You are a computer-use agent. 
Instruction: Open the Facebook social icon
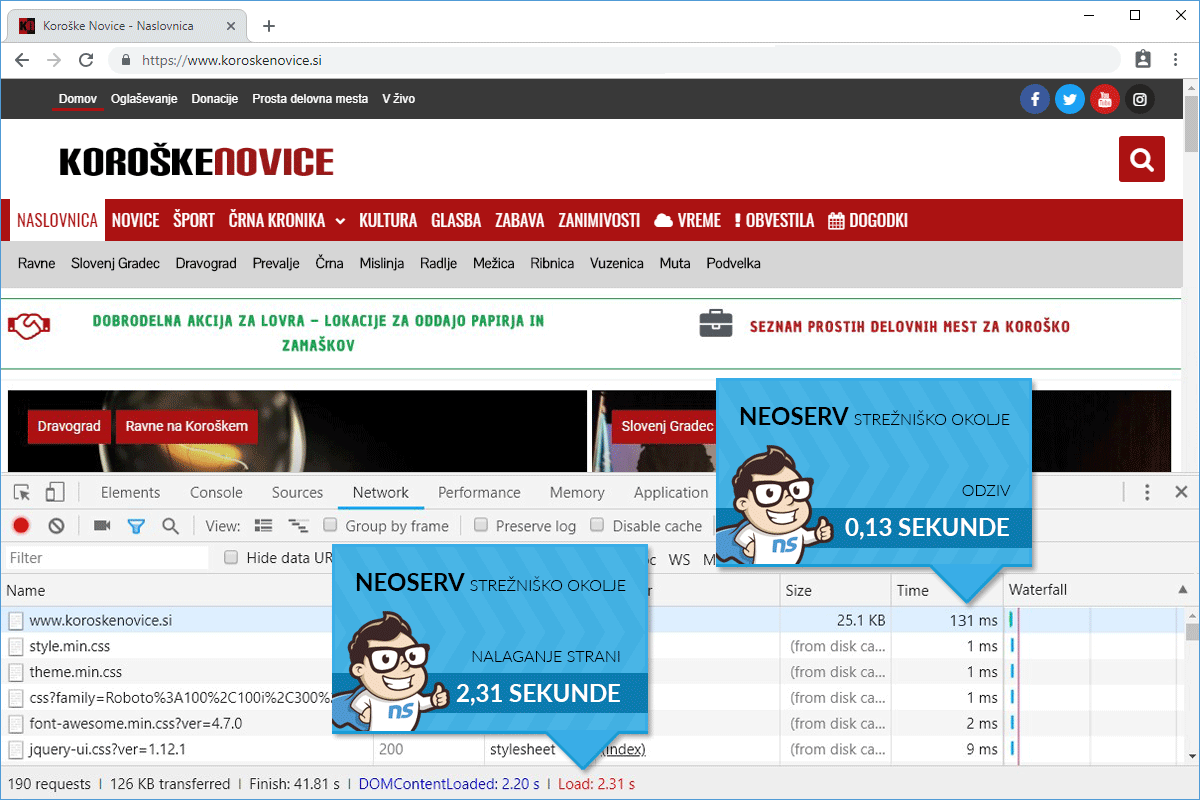pos(1034,99)
